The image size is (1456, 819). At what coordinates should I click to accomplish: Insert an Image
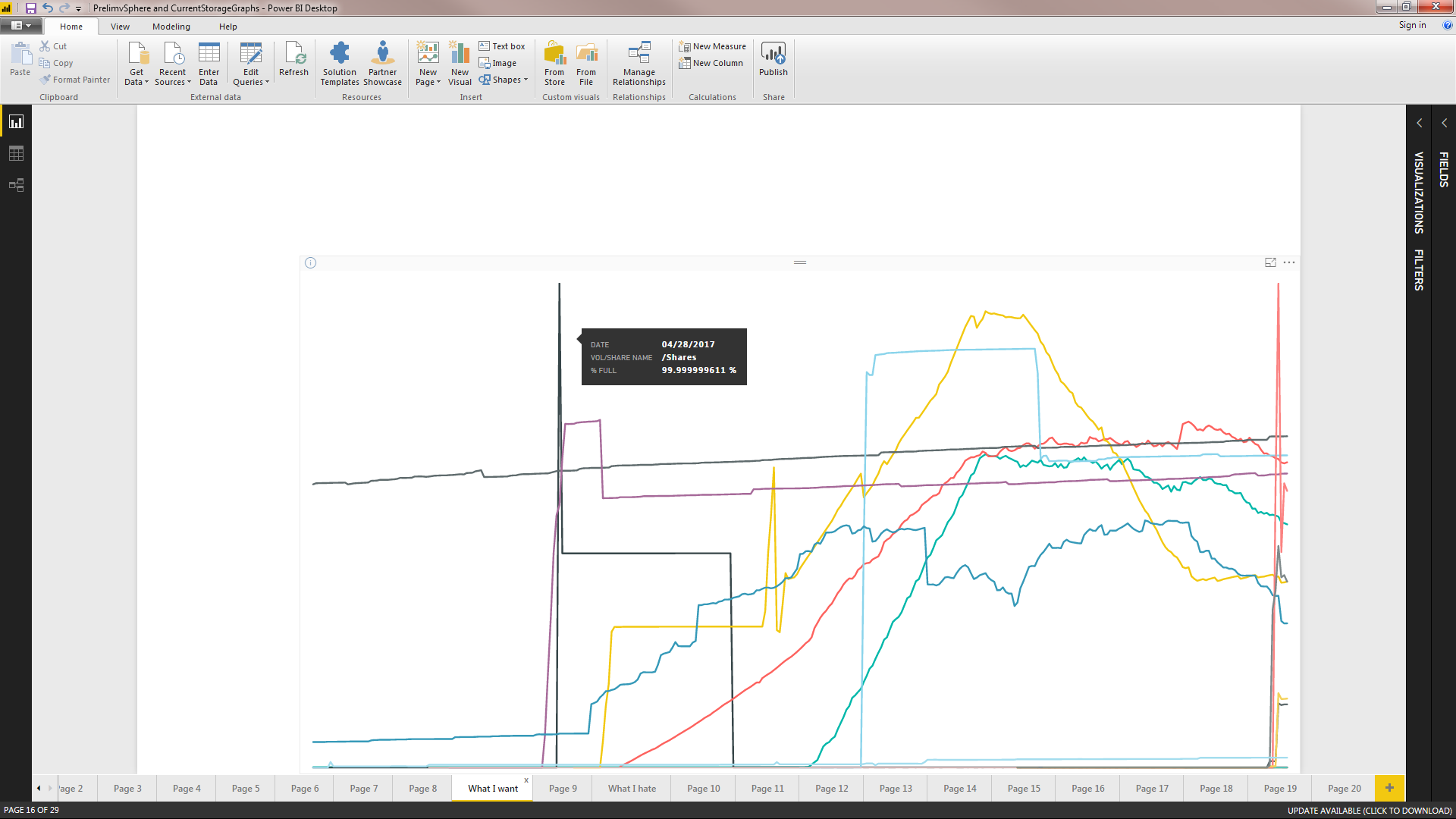[497, 63]
